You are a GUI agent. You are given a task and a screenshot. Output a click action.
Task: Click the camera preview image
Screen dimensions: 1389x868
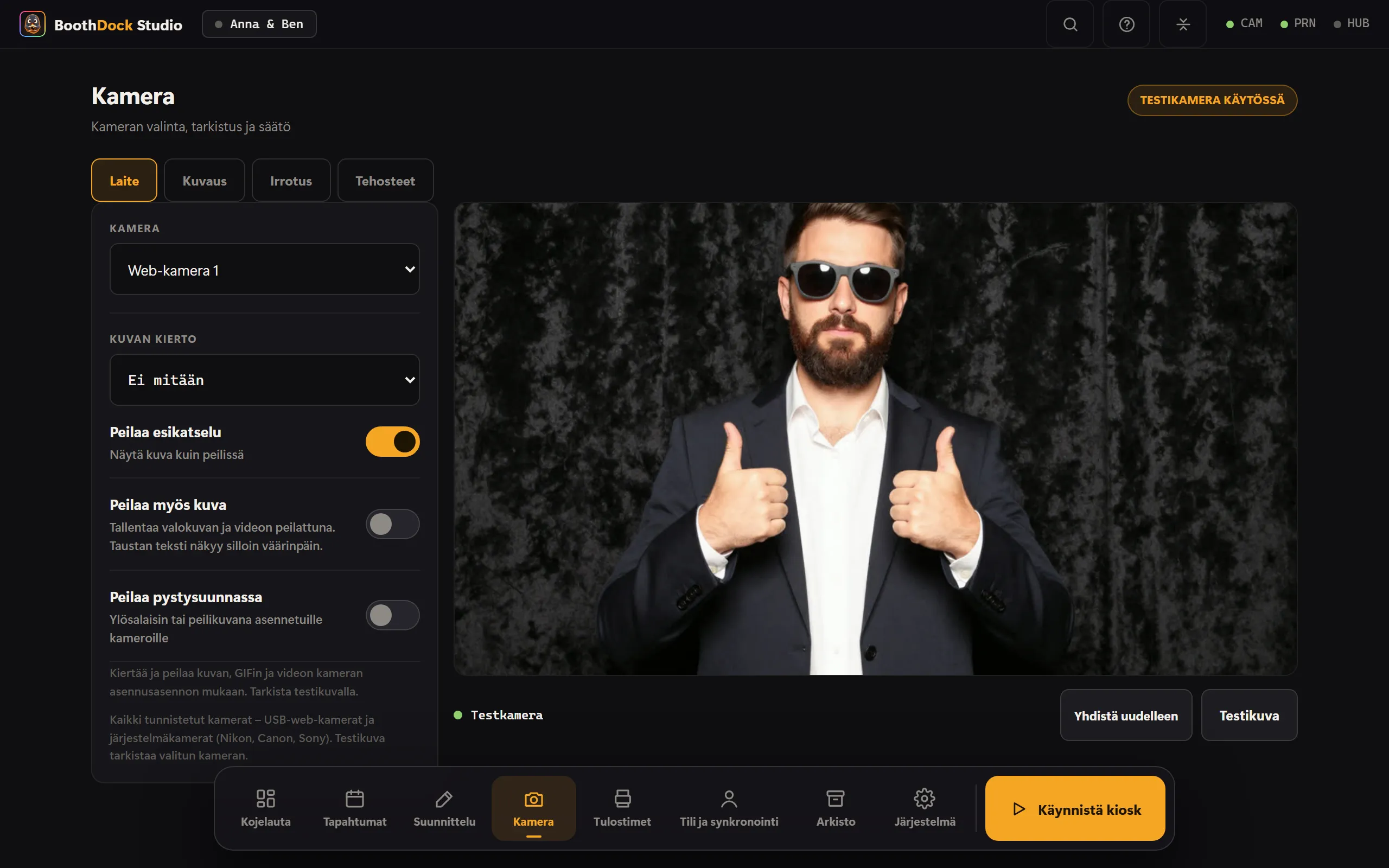[x=875, y=438]
